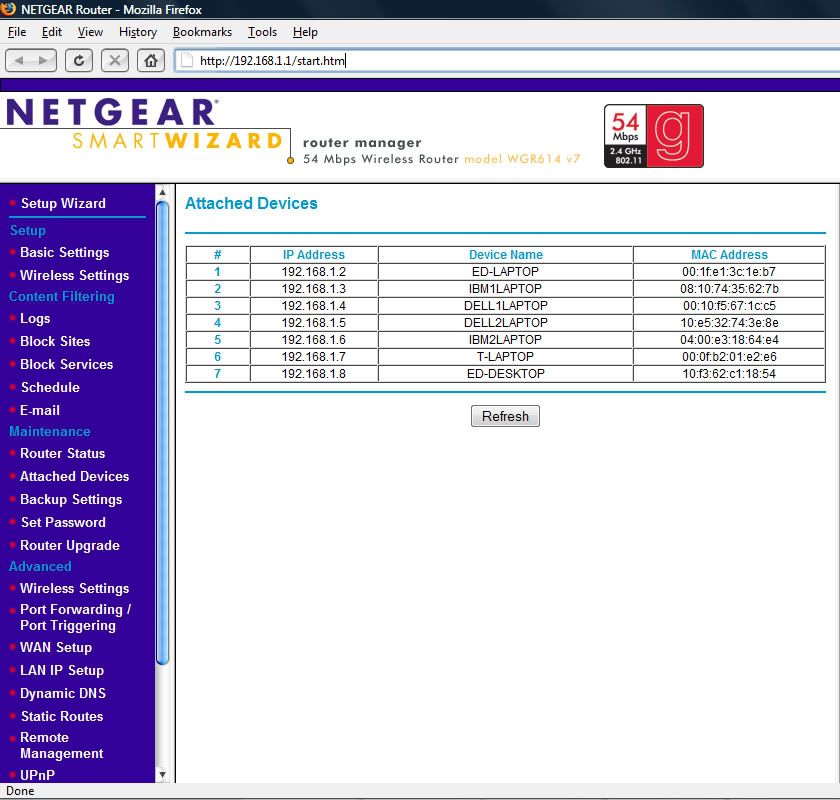Screen dimensions: 840x800
Task: Open Attached Devices in sidebar
Action: pyautogui.click(x=74, y=476)
